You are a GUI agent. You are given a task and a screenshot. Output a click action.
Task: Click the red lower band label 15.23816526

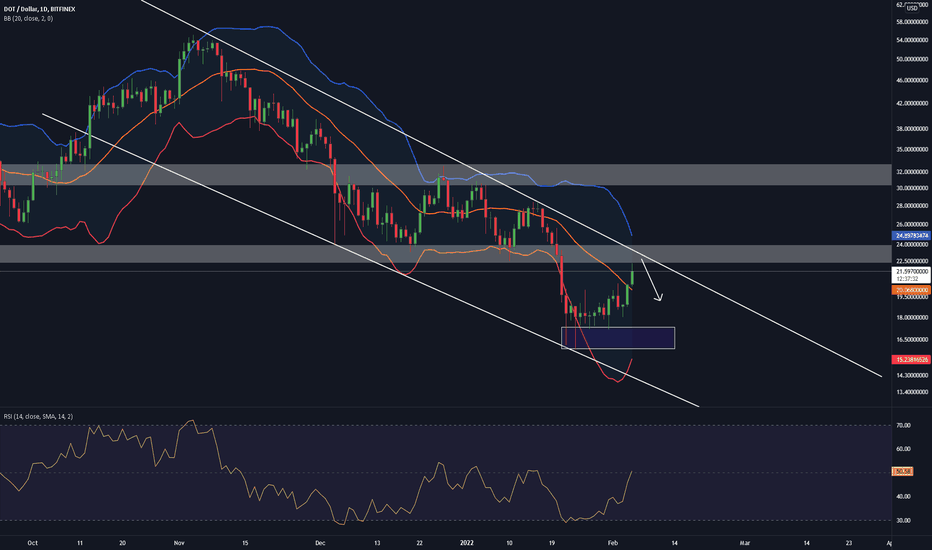[911, 360]
